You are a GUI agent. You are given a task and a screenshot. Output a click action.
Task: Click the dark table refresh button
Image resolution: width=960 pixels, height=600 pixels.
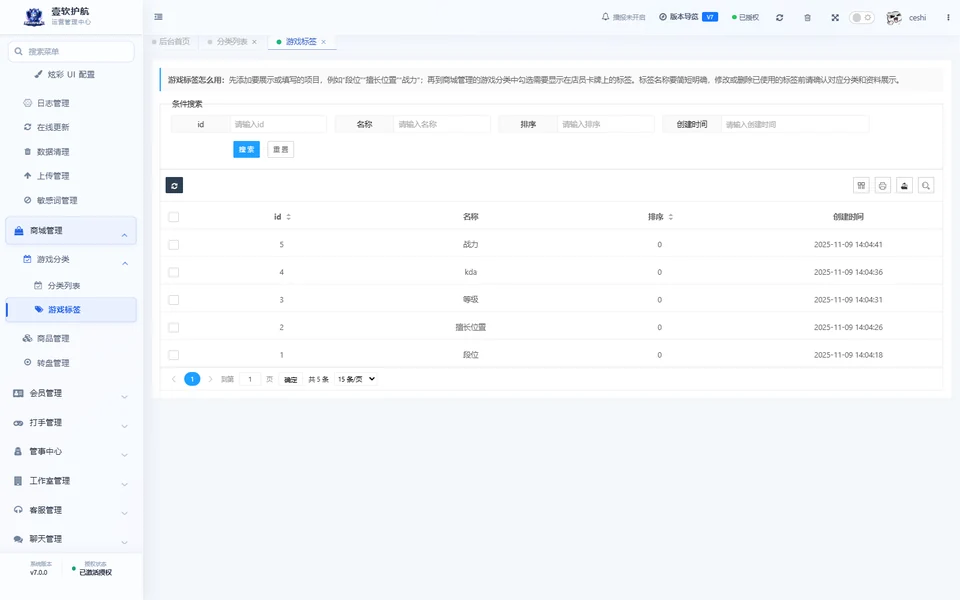coord(174,186)
